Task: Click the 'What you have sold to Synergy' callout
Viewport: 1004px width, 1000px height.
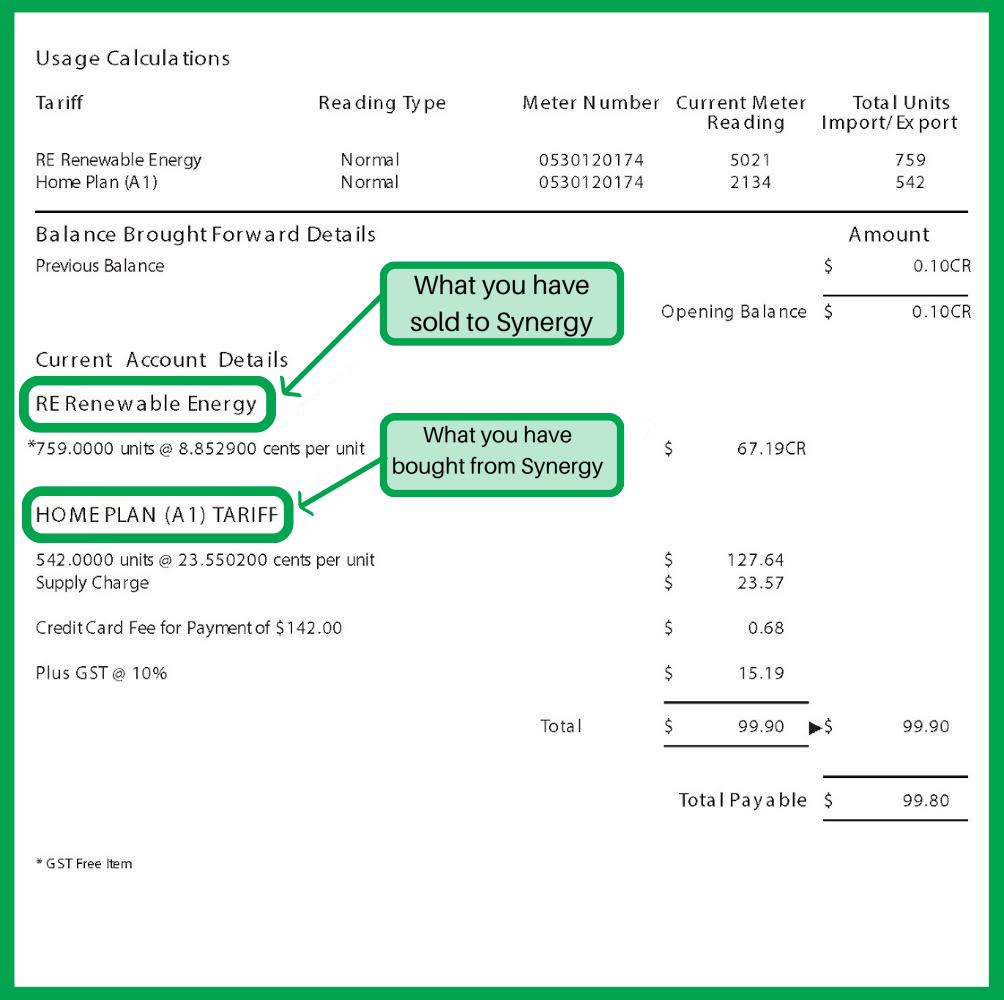Action: tap(501, 303)
